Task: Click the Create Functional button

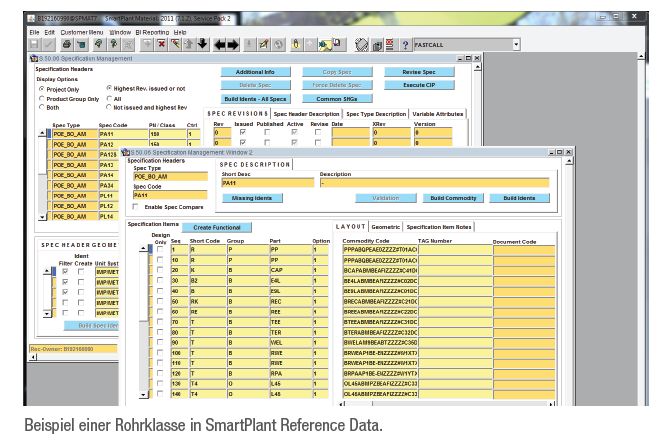Action: point(217,227)
